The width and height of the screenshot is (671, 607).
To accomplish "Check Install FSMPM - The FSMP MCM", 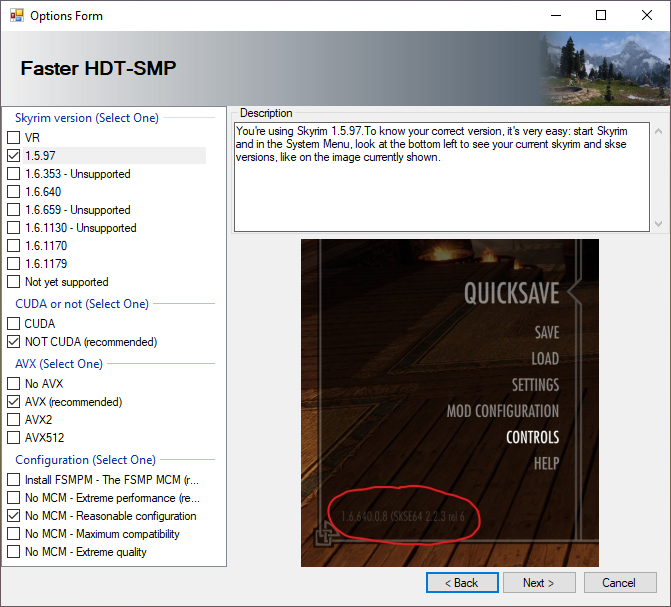I will coord(14,480).
